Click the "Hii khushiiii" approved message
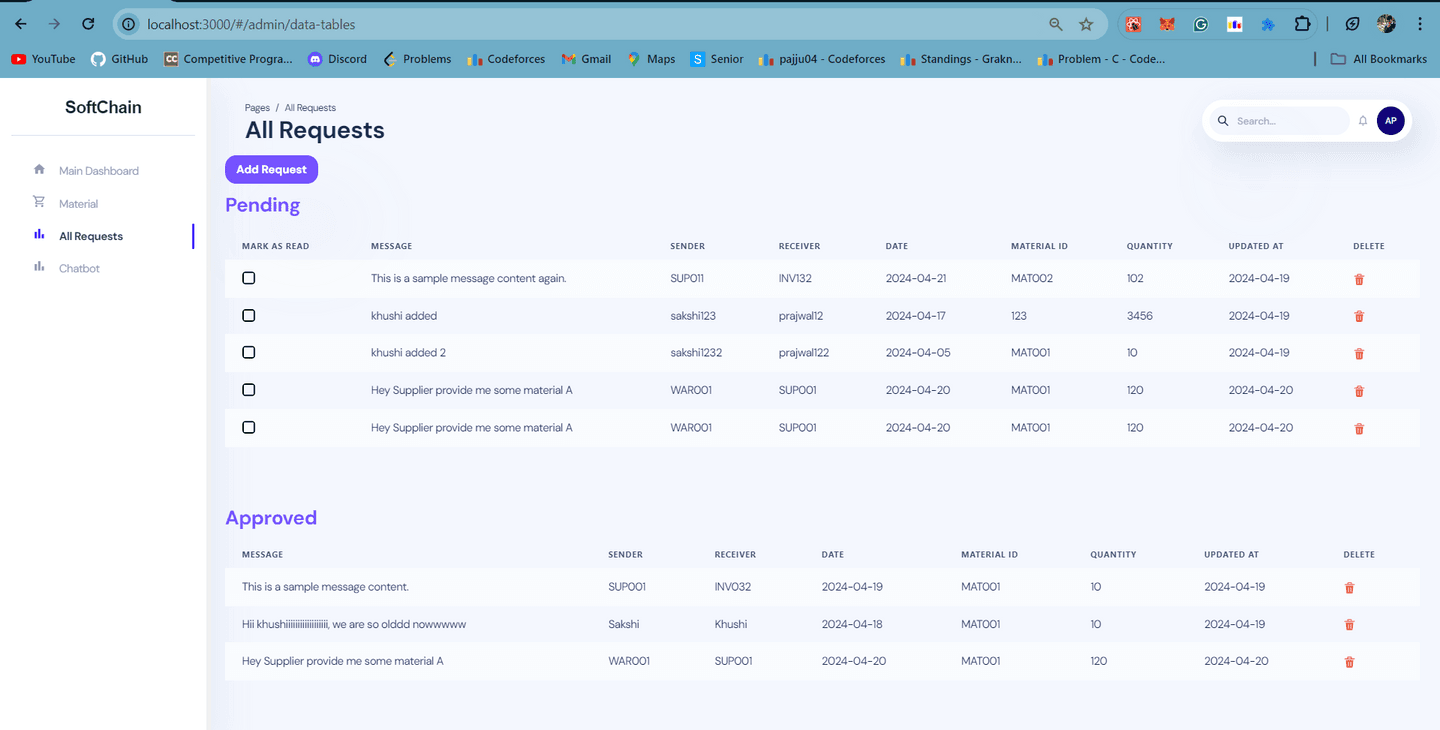 pyautogui.click(x=354, y=624)
